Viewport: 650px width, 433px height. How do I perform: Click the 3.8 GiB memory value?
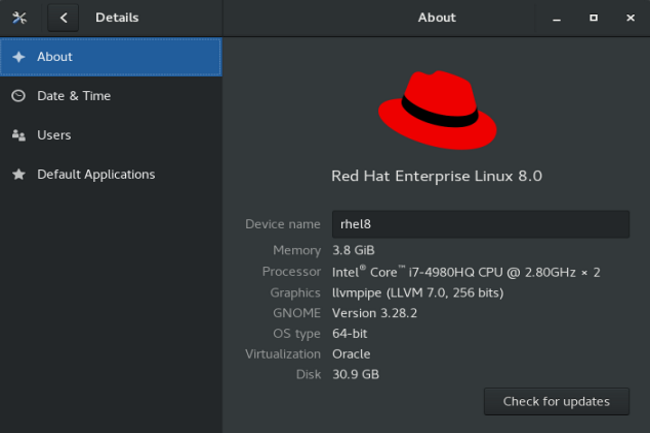click(353, 250)
